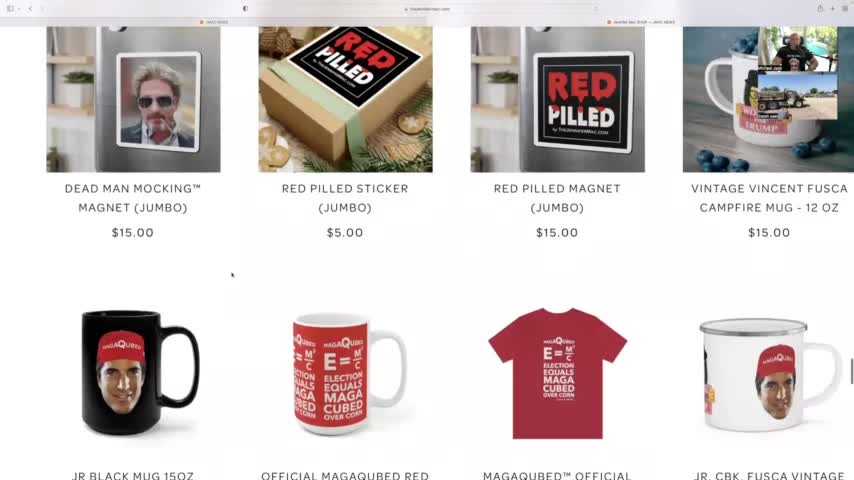This screenshot has width=854, height=480.
Task: Open the Red Pilled Sticker (Jumbo) link
Action: click(345, 198)
